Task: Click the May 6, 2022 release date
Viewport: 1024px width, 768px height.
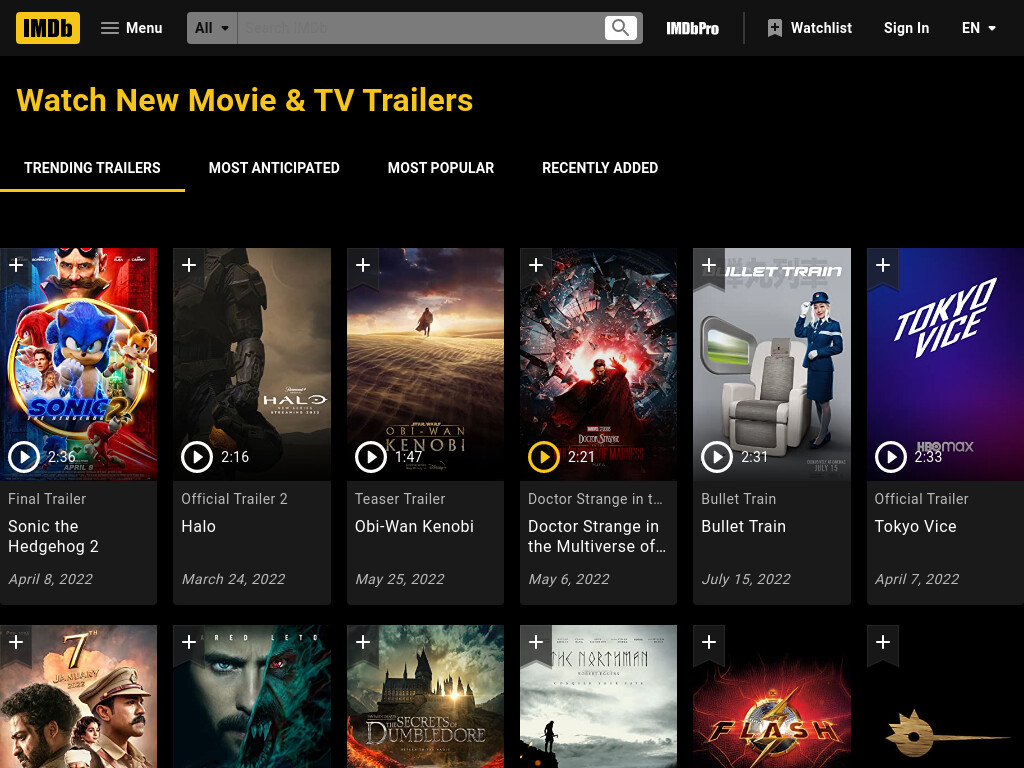Action: click(569, 579)
